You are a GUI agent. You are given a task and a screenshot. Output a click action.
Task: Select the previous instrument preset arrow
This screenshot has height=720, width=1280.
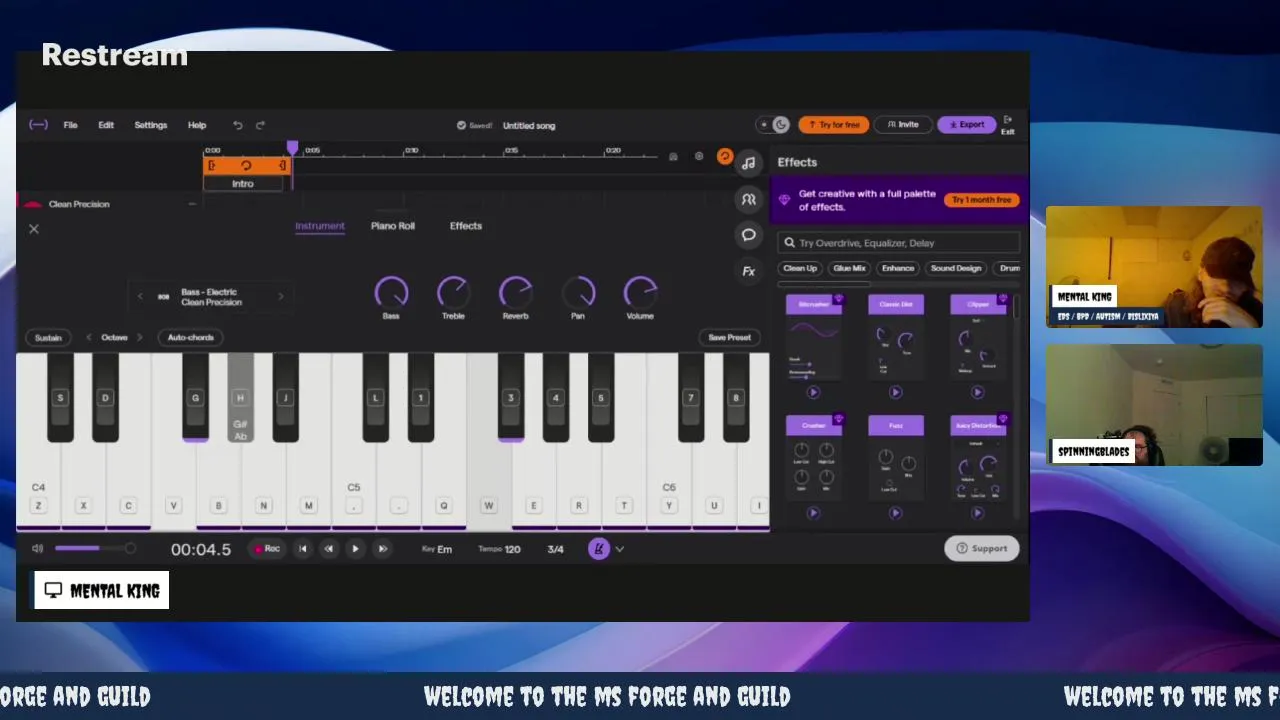point(140,296)
